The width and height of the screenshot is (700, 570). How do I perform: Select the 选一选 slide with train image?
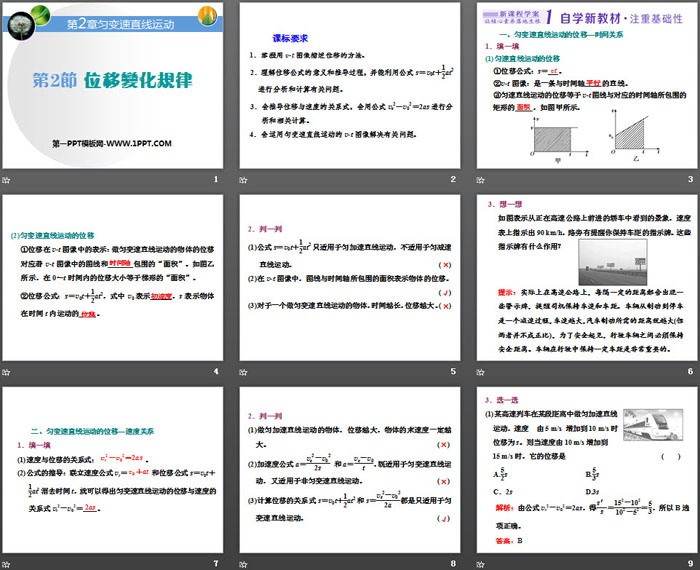click(583, 470)
